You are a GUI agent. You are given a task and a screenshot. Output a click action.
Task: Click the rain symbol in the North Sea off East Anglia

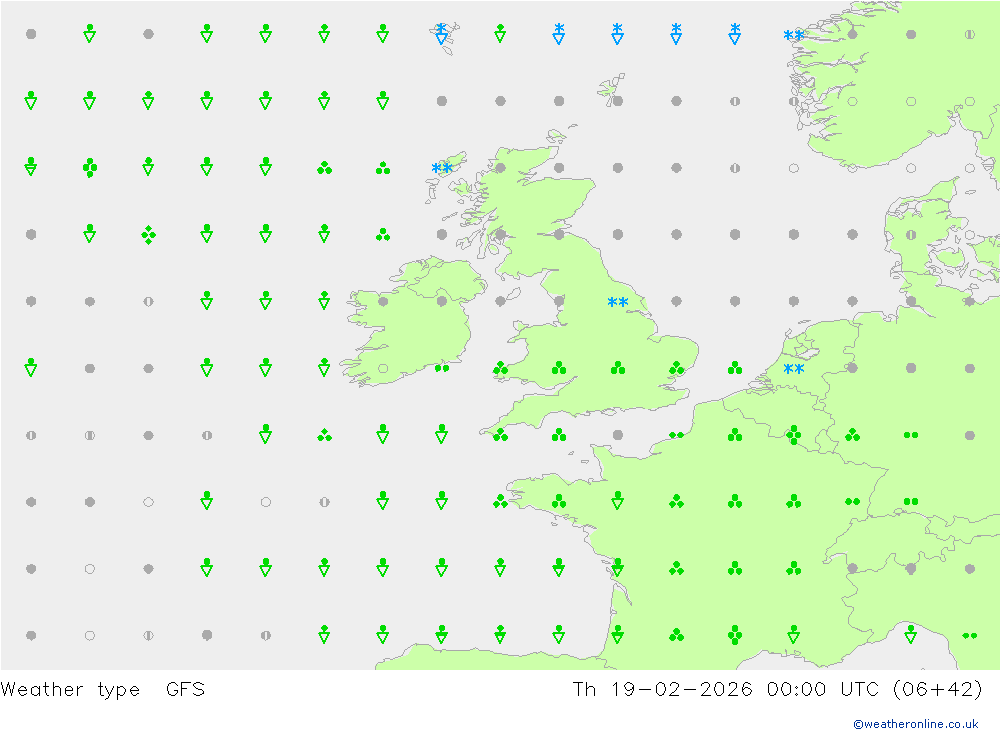[x=735, y=368]
